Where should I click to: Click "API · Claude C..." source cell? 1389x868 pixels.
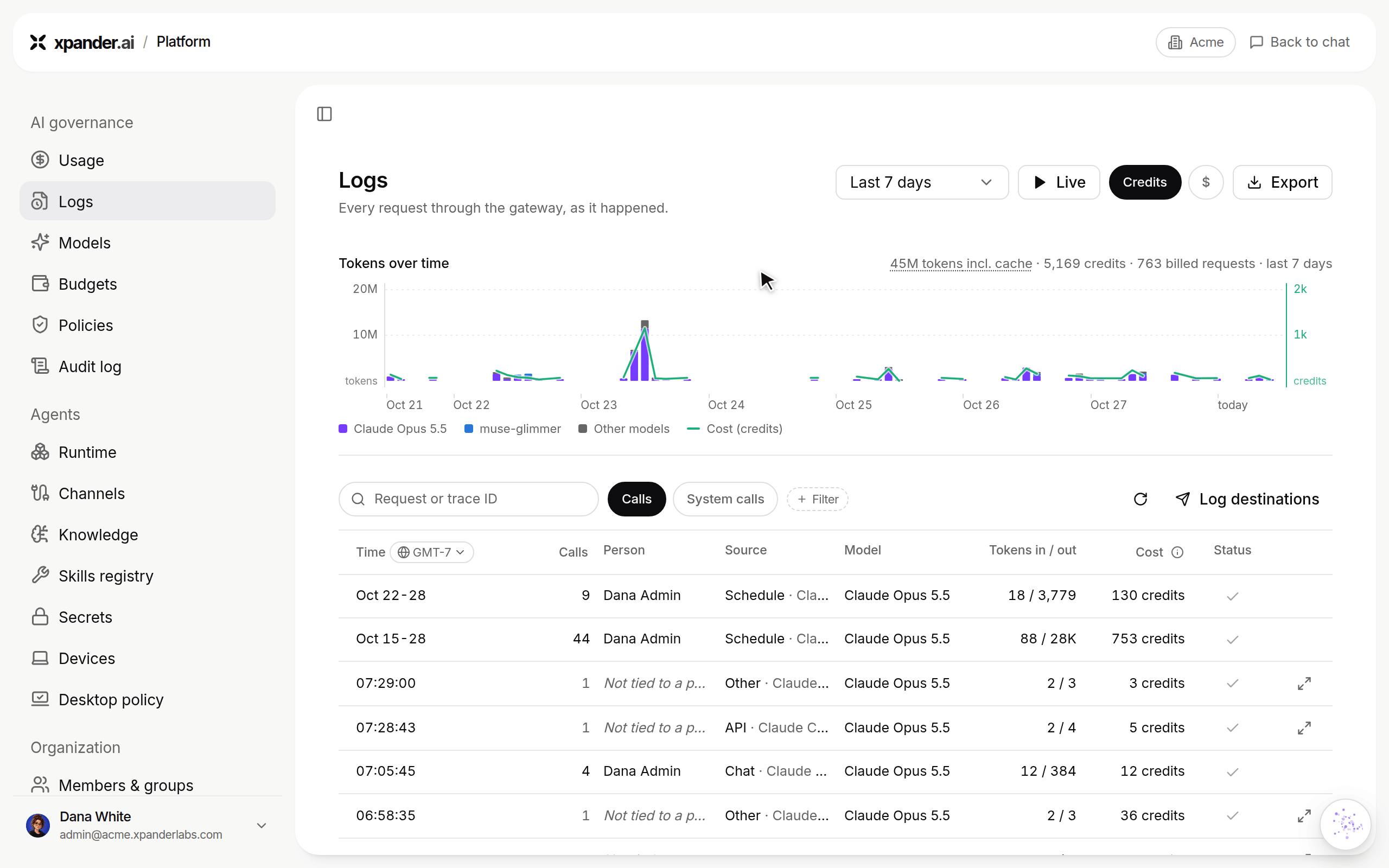click(776, 727)
